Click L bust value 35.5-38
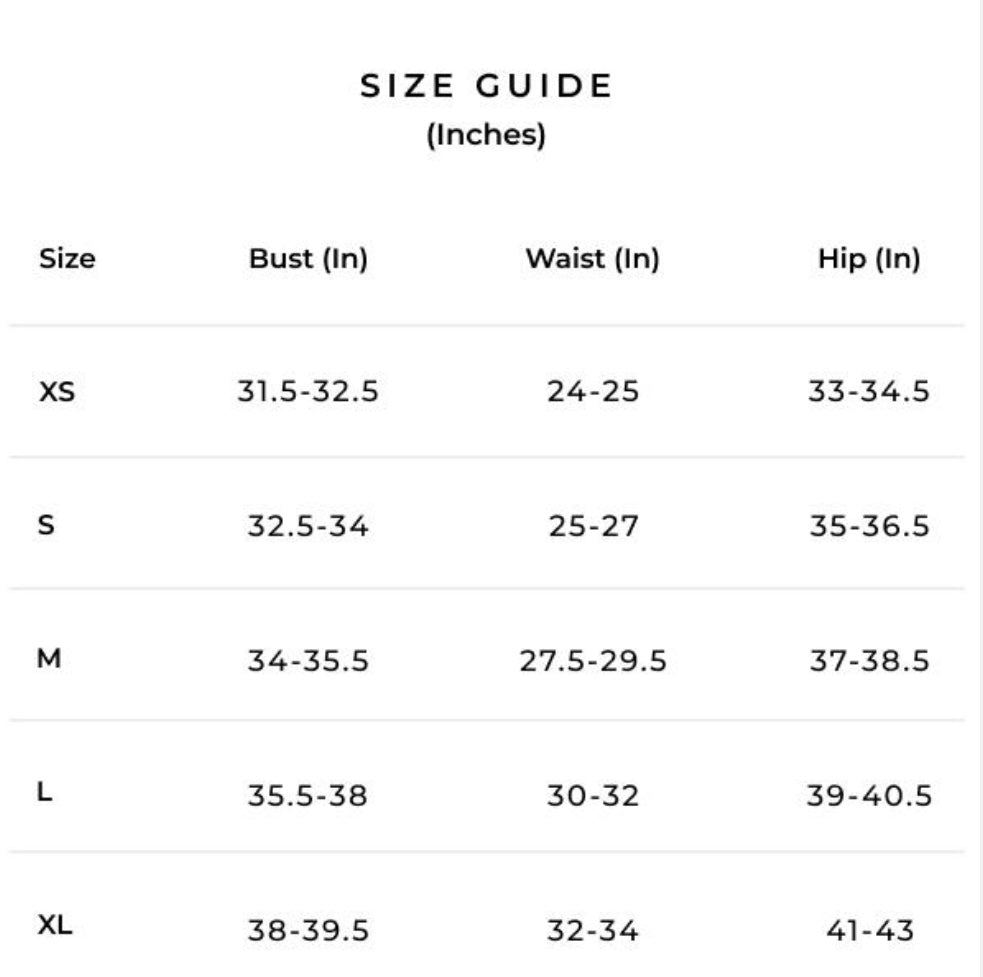983x977 pixels. [x=308, y=796]
